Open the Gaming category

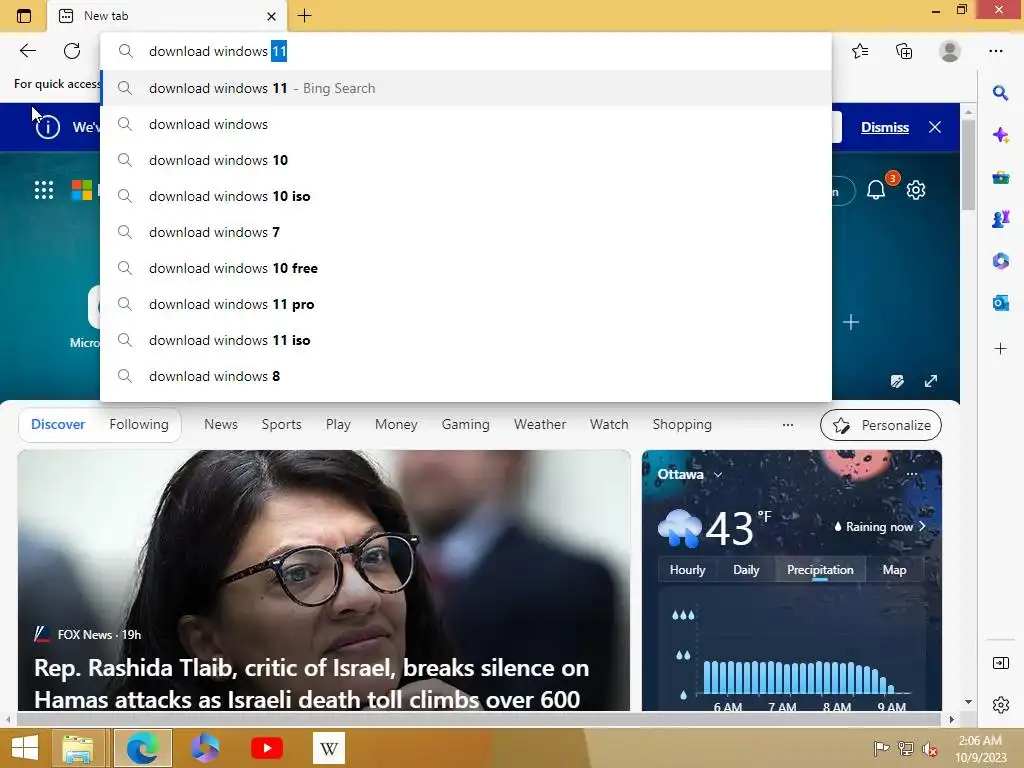click(x=466, y=424)
